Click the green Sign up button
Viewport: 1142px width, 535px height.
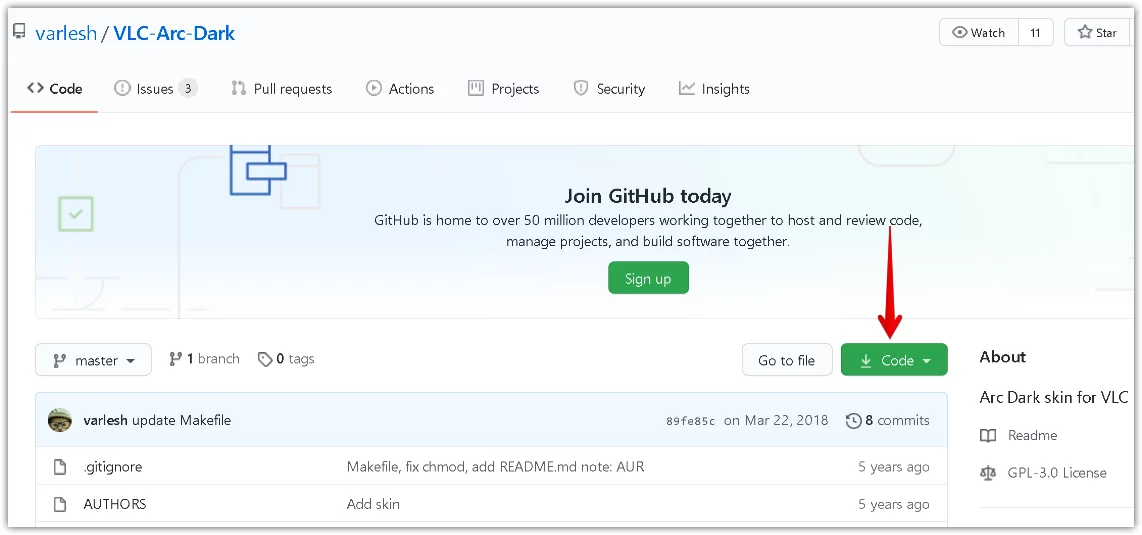[x=648, y=278]
